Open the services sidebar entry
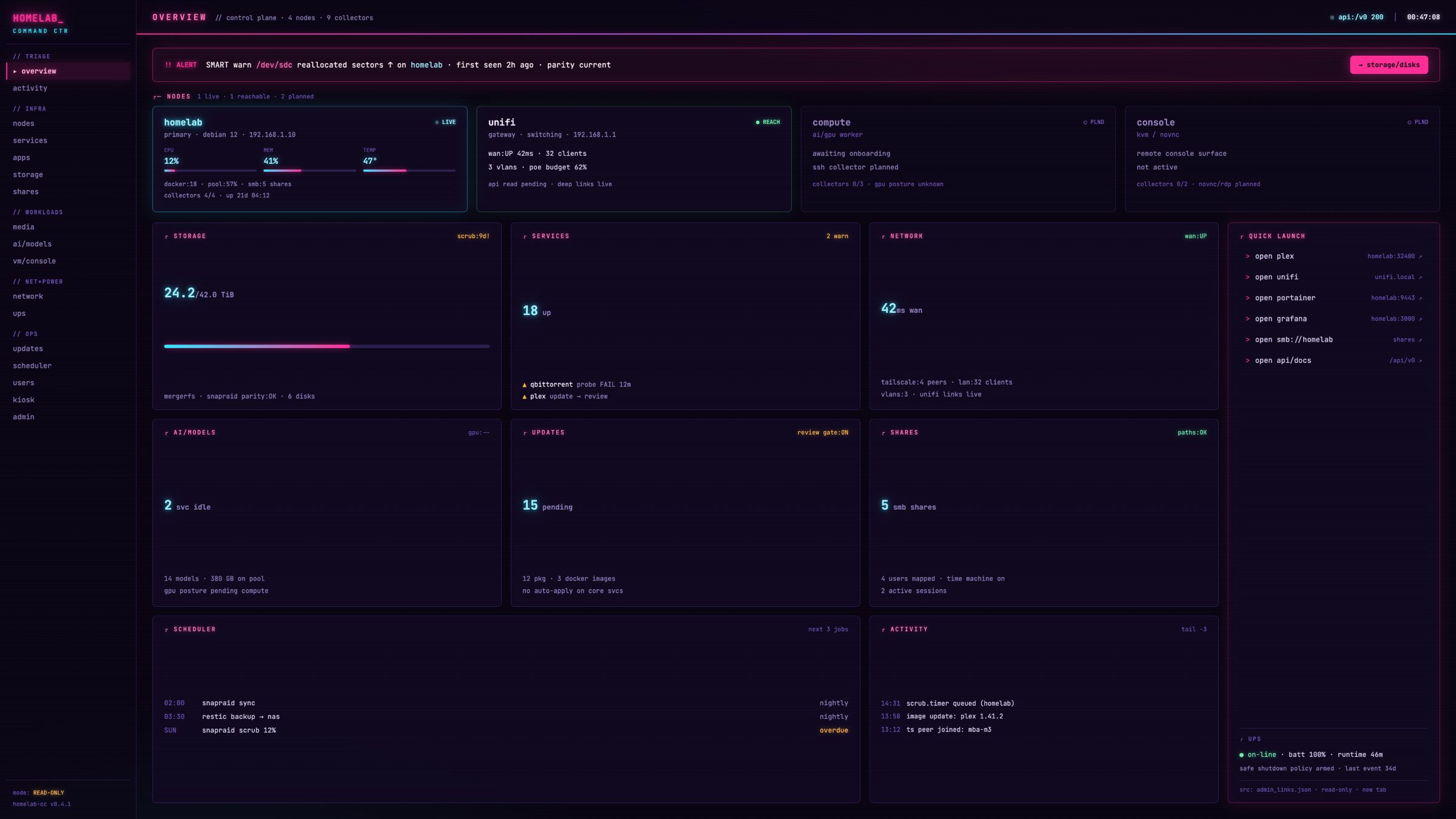The width and height of the screenshot is (1456, 819). point(68,140)
